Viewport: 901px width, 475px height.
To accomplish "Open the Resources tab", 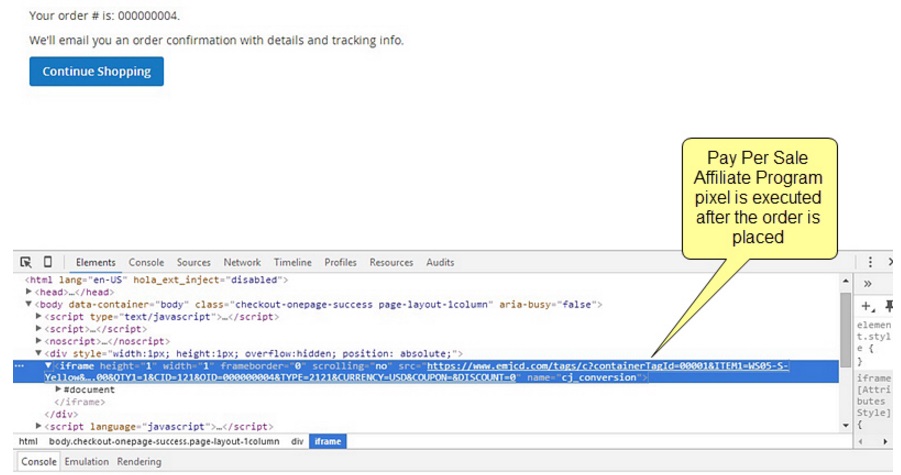I will coord(391,262).
